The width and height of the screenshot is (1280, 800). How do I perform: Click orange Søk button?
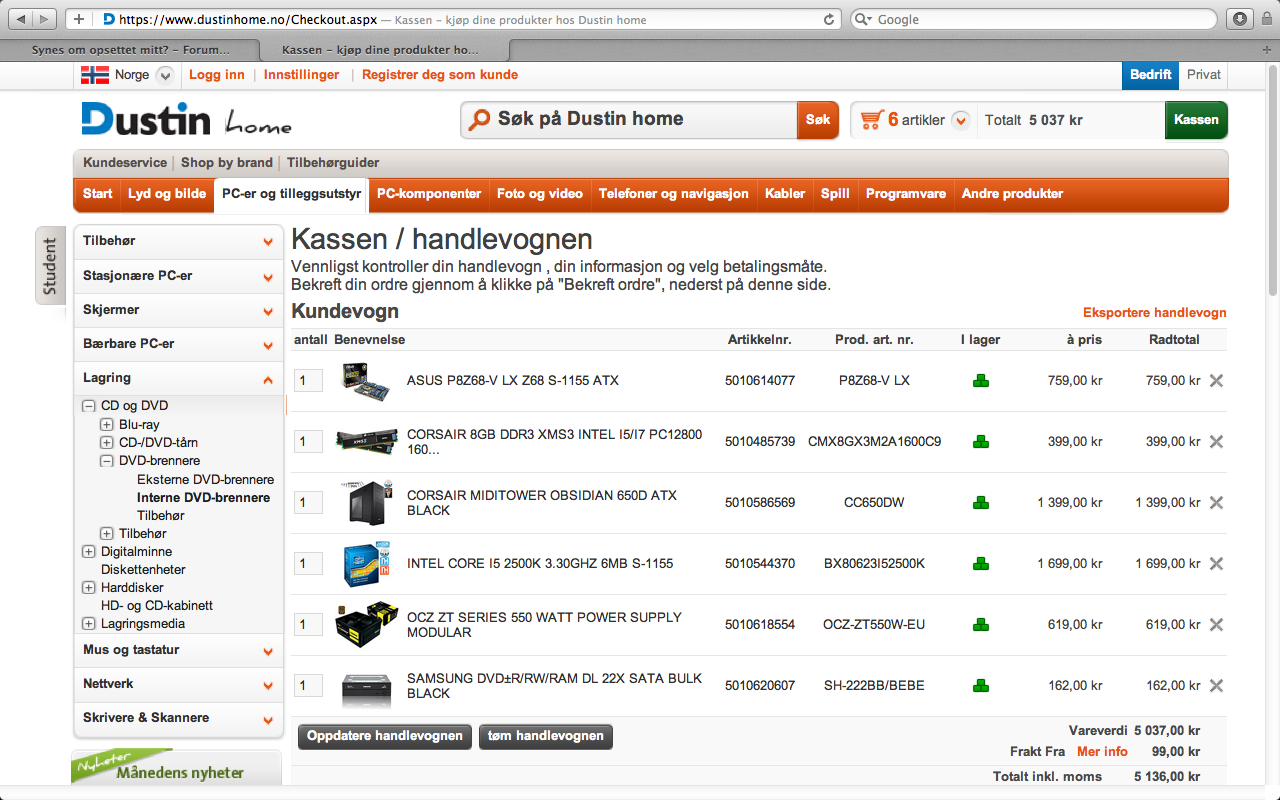click(x=818, y=120)
